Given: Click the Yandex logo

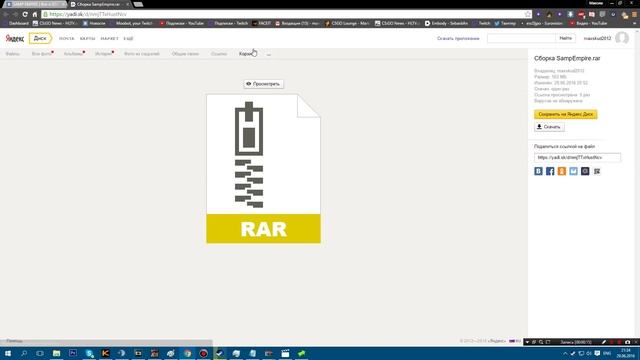Looking at the screenshot, I should [14, 38].
